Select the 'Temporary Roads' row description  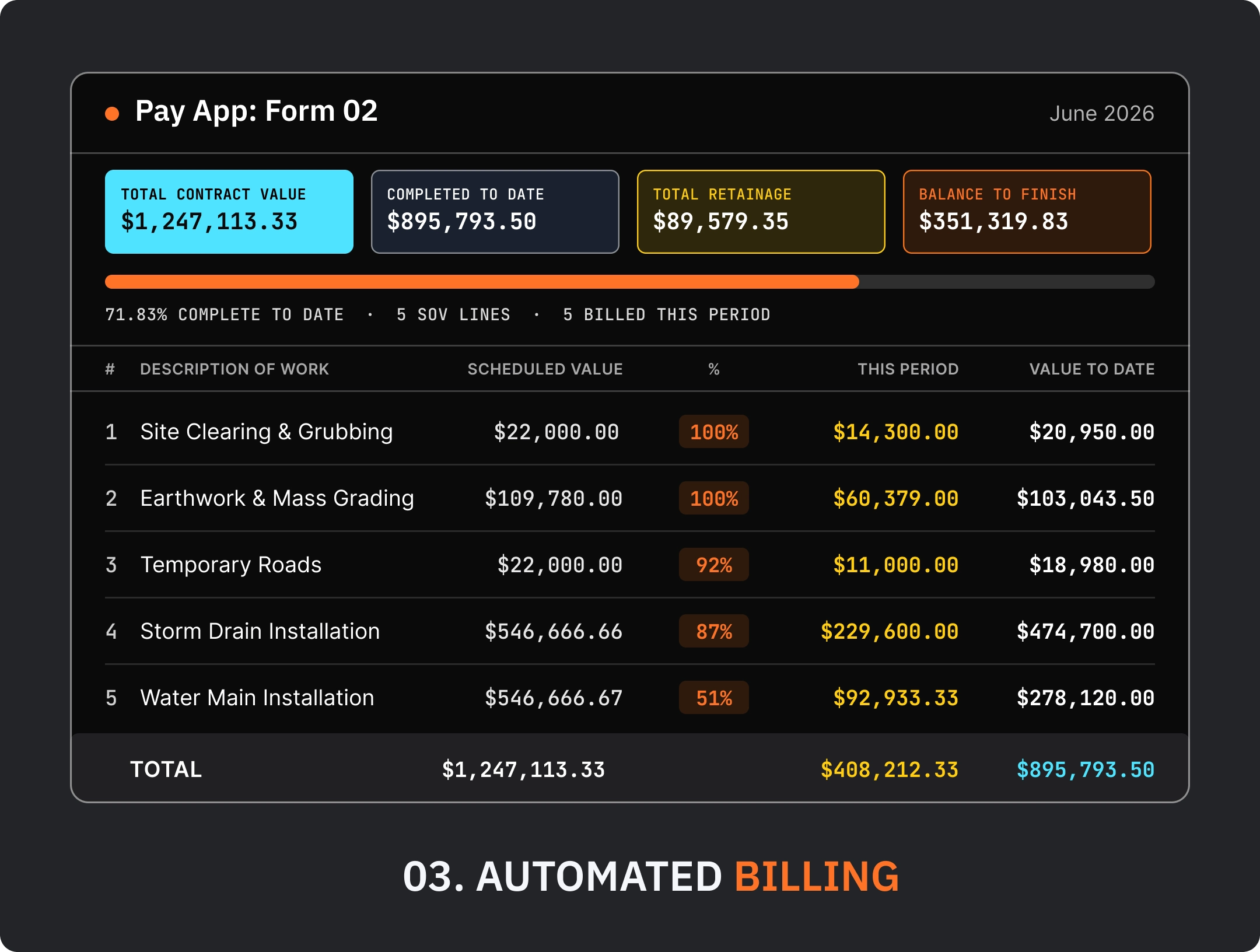tap(231, 565)
